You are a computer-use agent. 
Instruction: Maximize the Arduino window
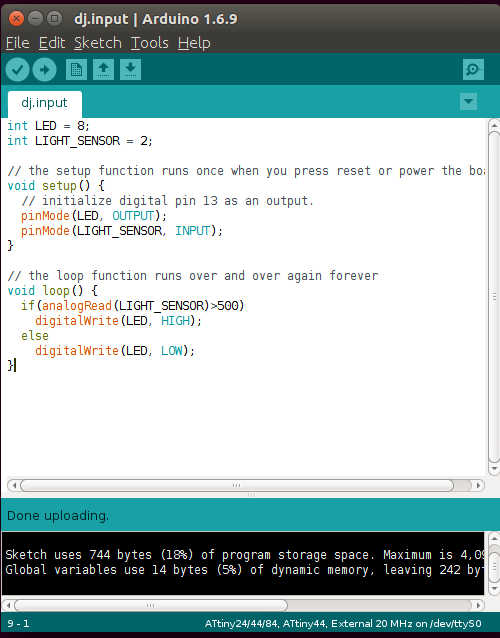[x=54, y=18]
